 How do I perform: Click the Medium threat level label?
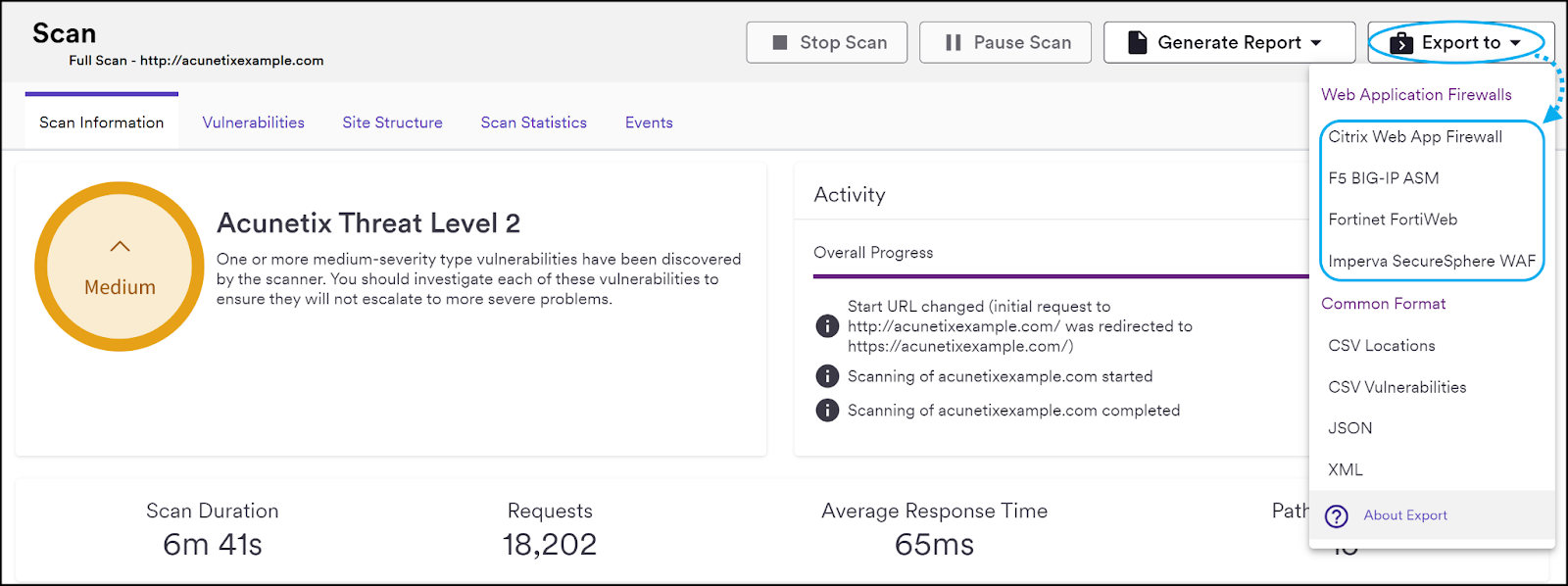(x=120, y=287)
